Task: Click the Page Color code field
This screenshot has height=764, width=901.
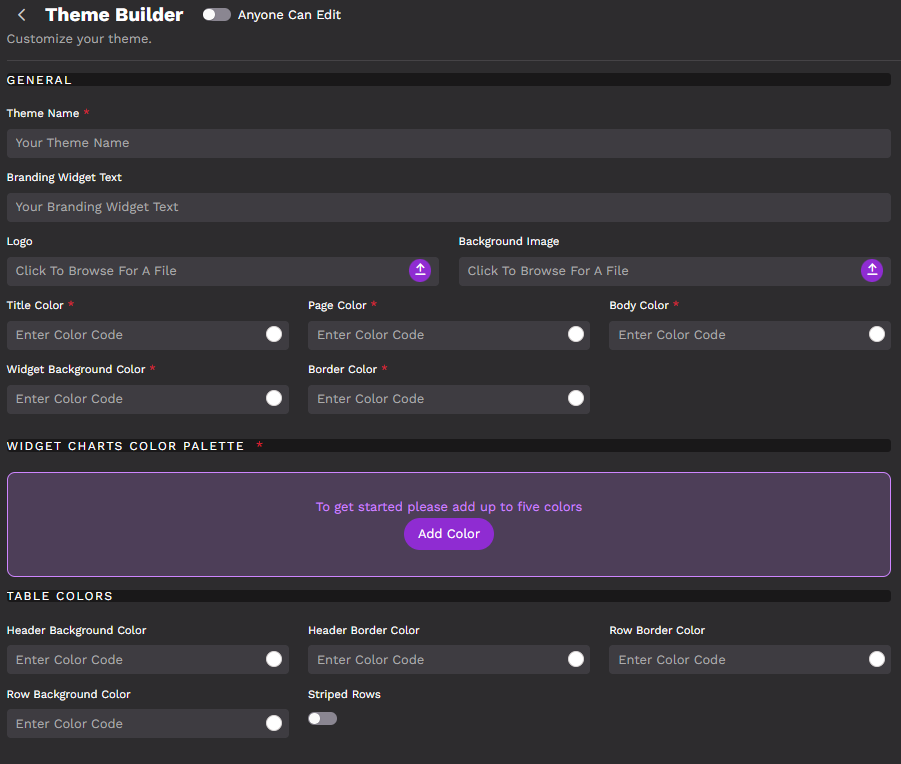Action: click(x=449, y=335)
